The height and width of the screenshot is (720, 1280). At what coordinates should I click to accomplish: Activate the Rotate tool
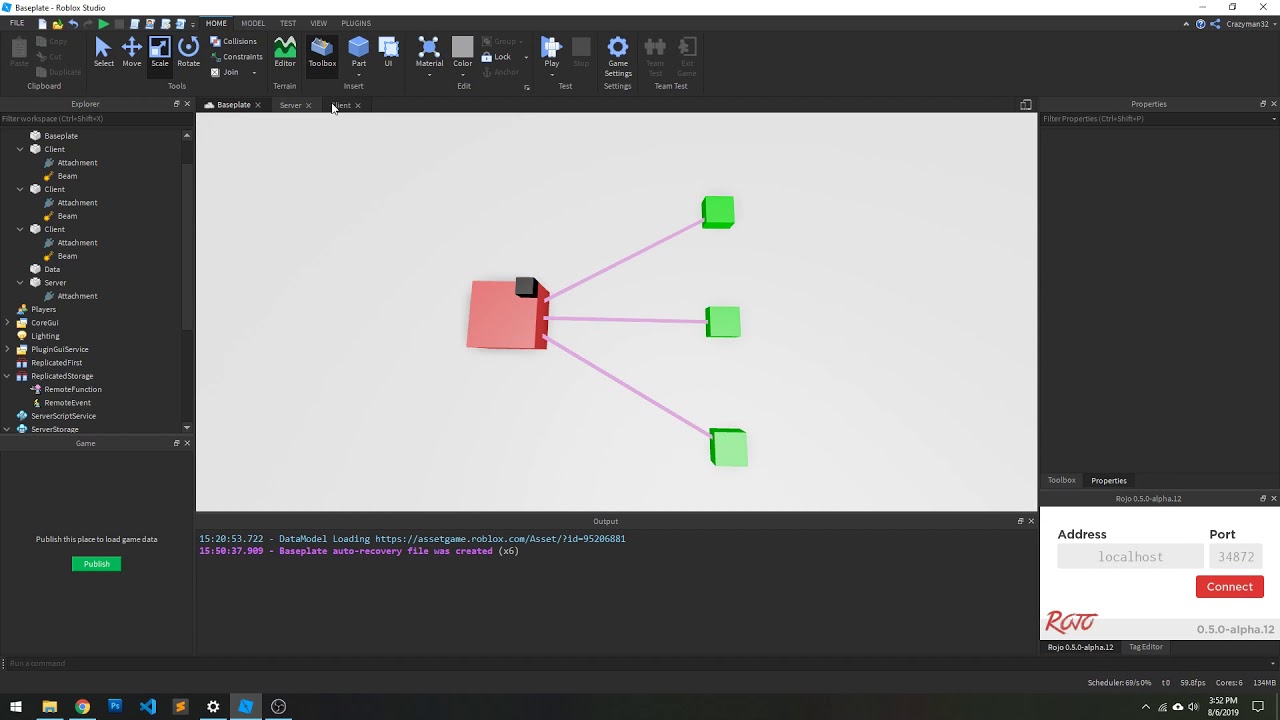[x=188, y=52]
